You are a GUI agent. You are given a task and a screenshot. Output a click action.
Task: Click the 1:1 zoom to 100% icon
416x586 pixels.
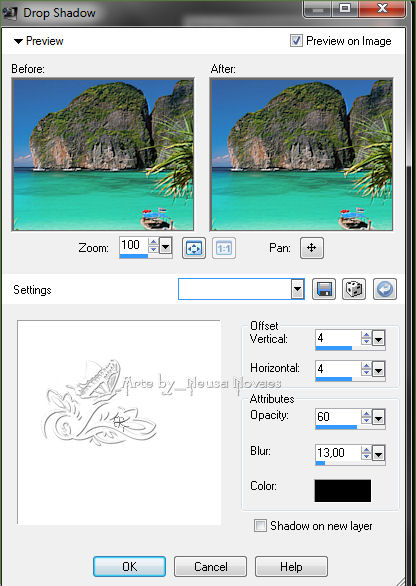(x=224, y=248)
